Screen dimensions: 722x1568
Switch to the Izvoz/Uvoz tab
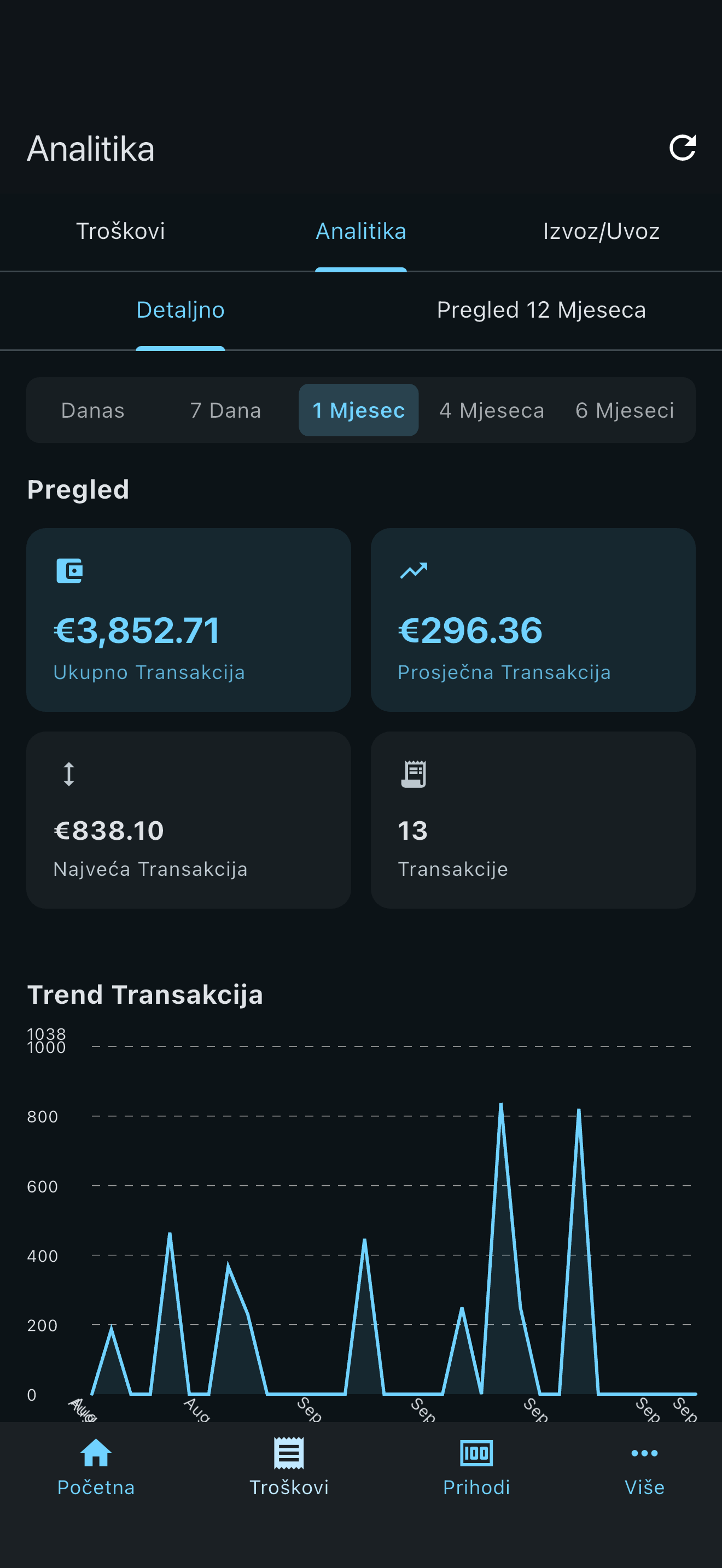601,231
